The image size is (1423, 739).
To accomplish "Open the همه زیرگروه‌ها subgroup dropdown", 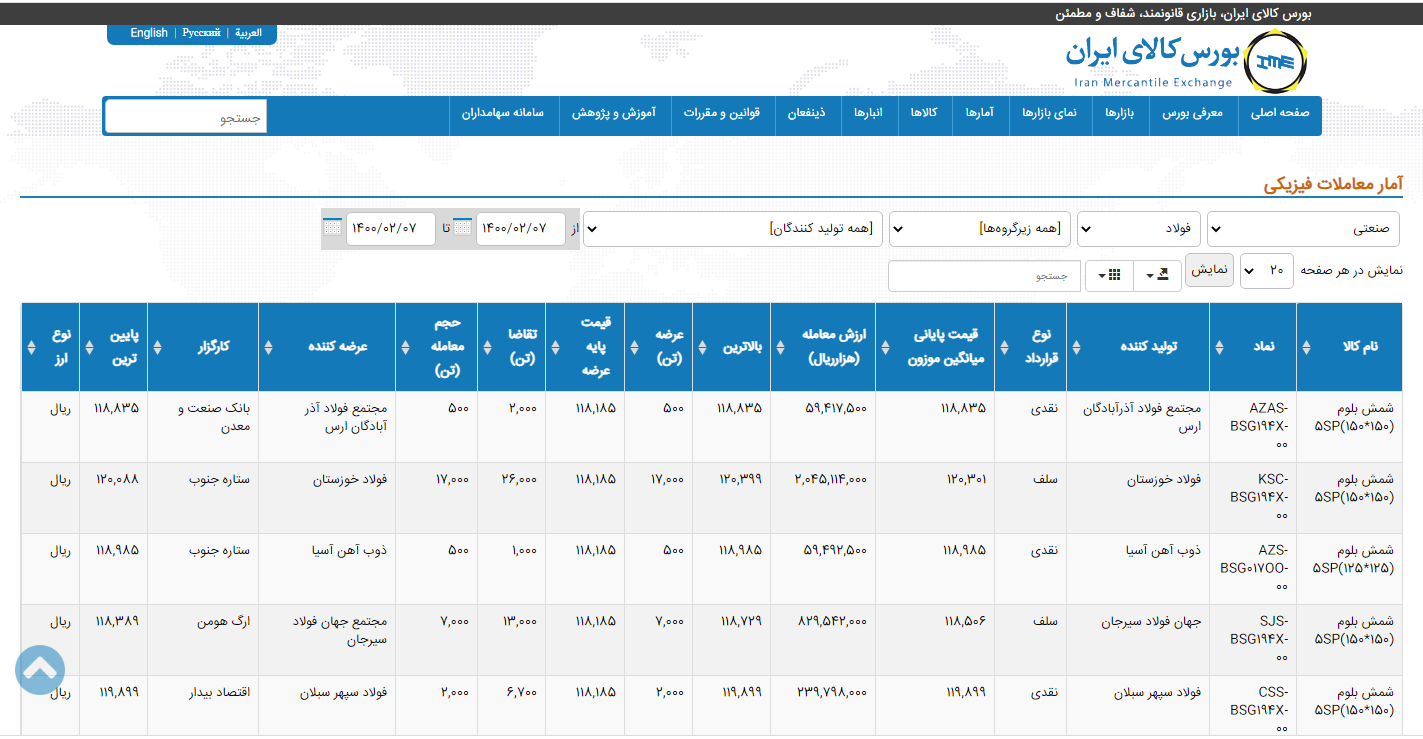I will pos(980,228).
